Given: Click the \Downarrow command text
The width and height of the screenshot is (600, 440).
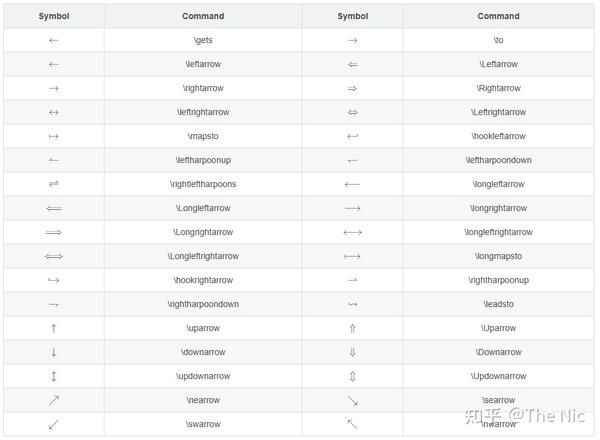Looking at the screenshot, I should coord(498,352).
